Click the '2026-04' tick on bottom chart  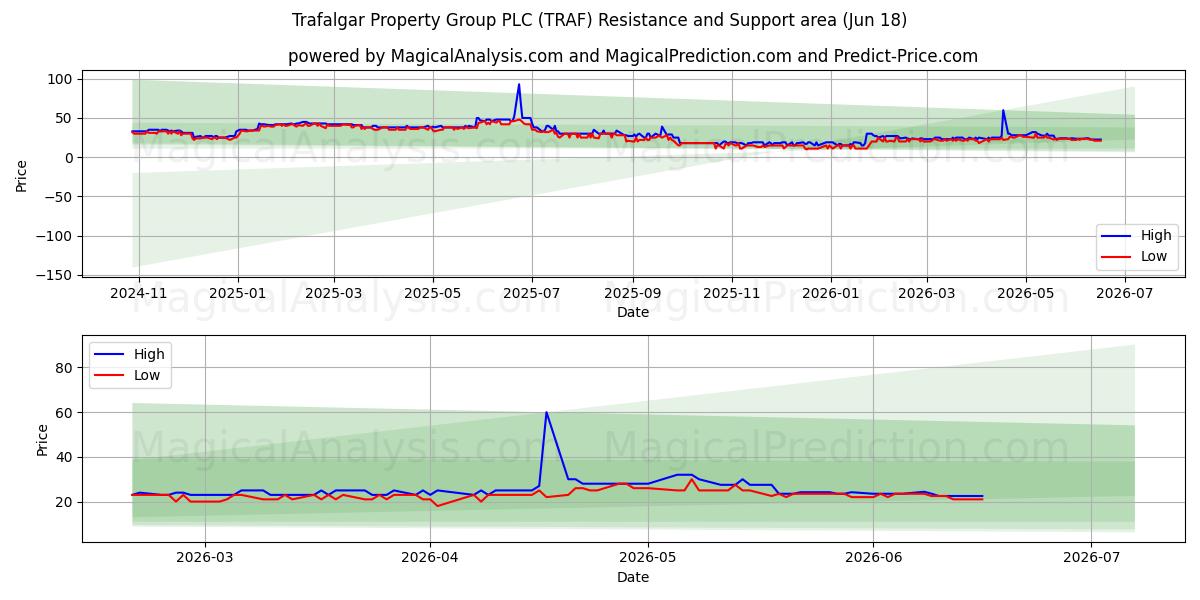(x=430, y=559)
